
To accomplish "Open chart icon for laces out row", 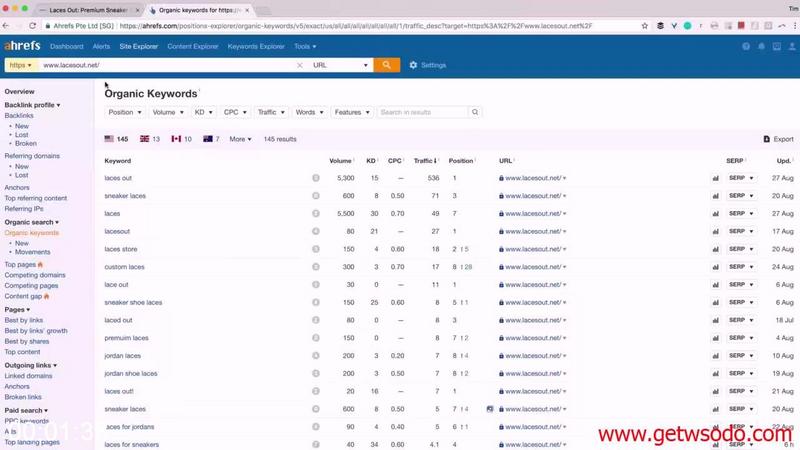I will click(x=715, y=178).
